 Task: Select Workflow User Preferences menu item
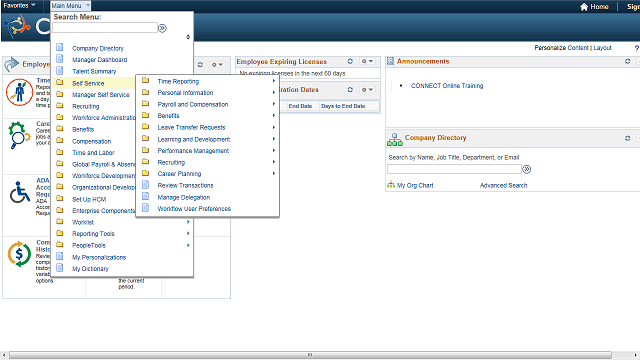[x=194, y=209]
